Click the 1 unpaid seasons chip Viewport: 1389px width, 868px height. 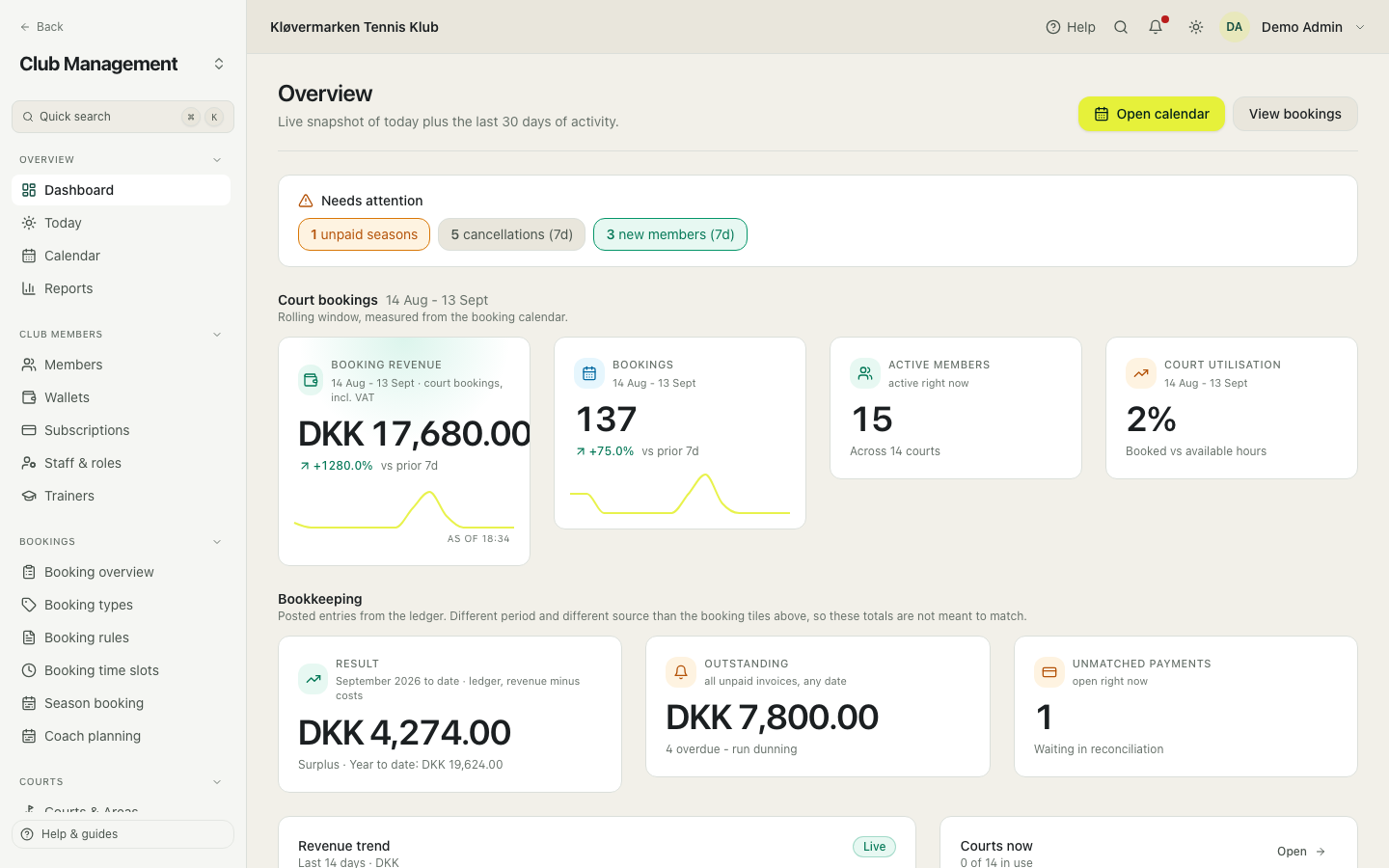coord(364,234)
